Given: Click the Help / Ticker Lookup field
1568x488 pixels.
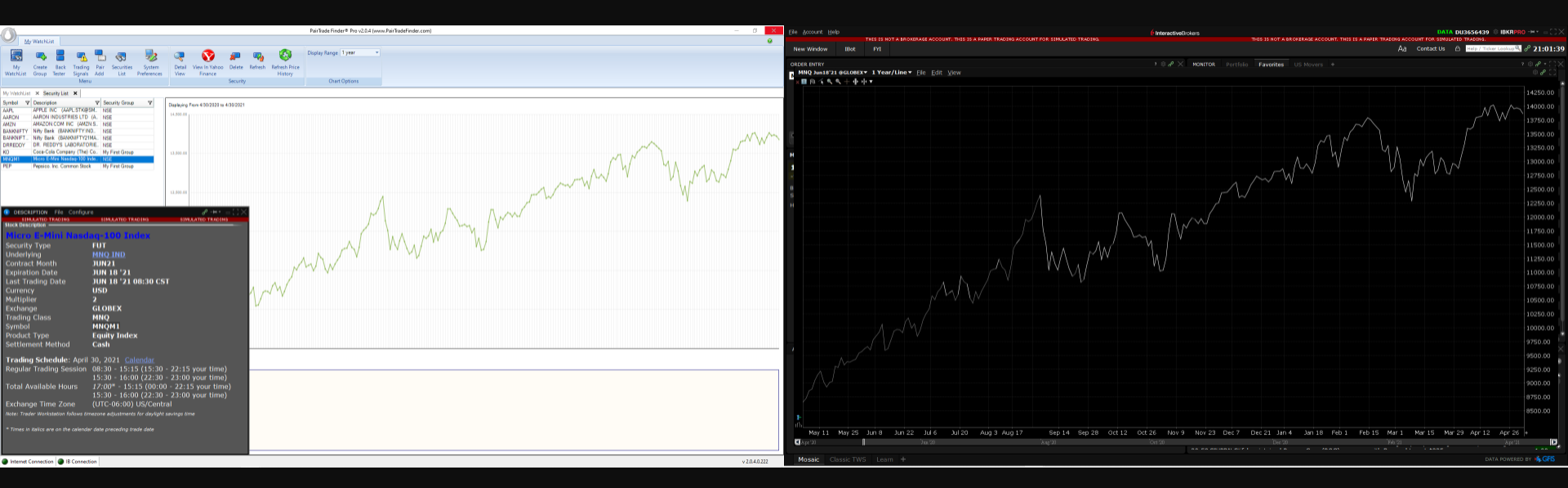Looking at the screenshot, I should click(1493, 49).
